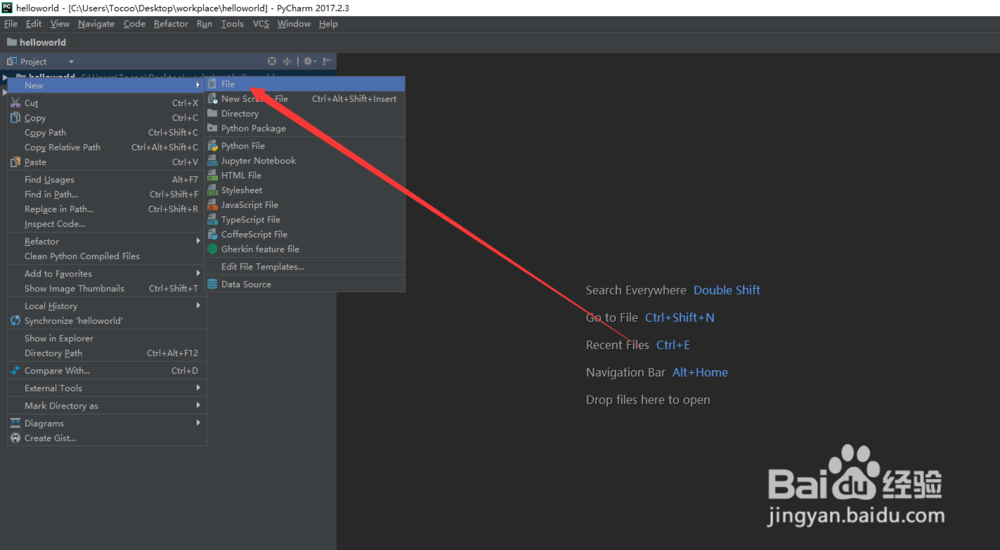The image size is (1000, 550).
Task: Expand the External Tools submenu arrow
Action: click(198, 388)
